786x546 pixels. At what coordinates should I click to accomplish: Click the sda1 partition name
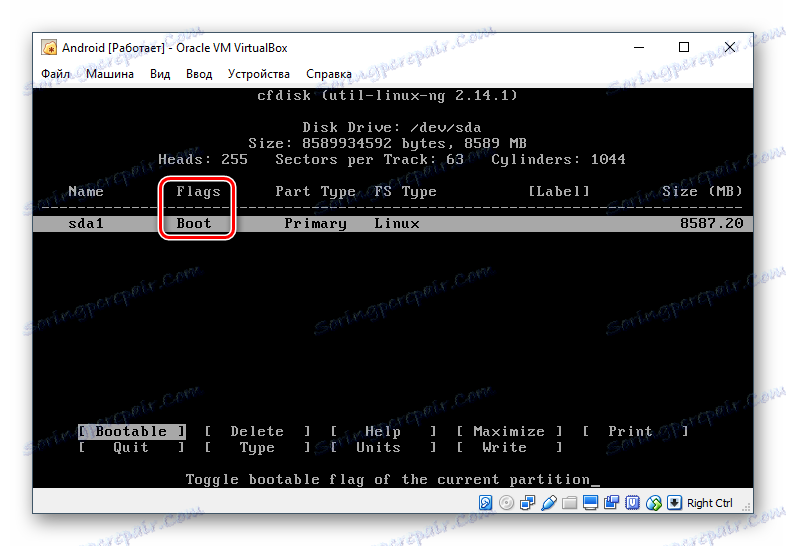click(86, 224)
